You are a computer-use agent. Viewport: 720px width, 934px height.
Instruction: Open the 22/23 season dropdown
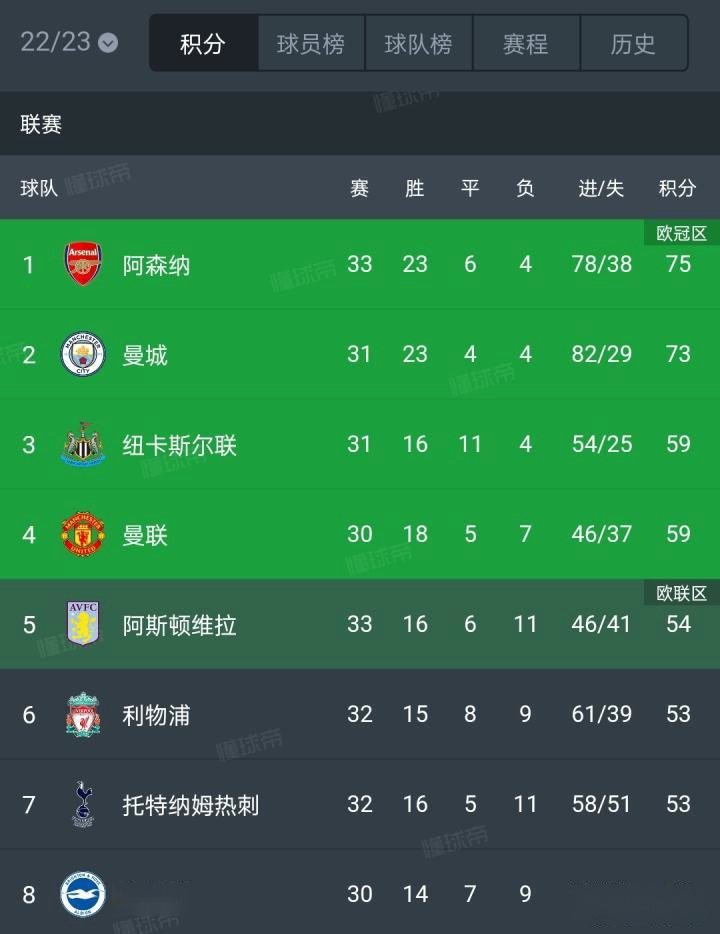[x=69, y=42]
